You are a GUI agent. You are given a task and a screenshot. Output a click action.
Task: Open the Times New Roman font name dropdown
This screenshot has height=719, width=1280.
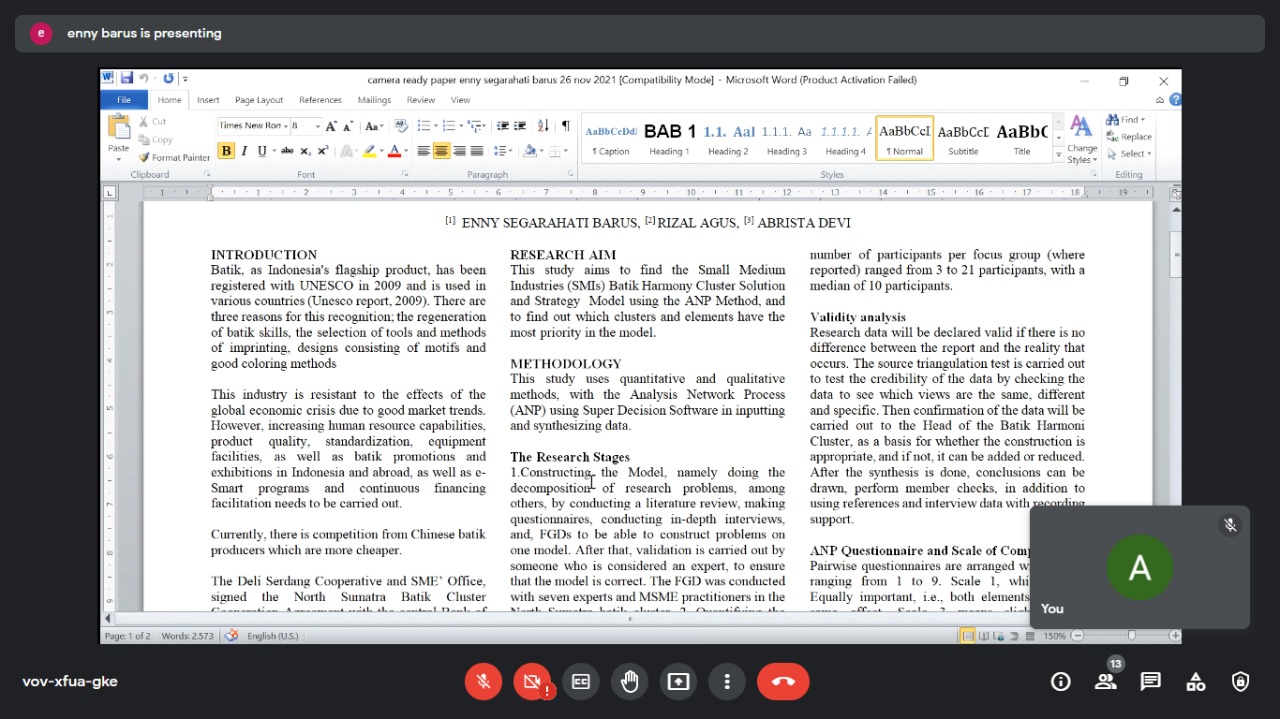coord(285,126)
